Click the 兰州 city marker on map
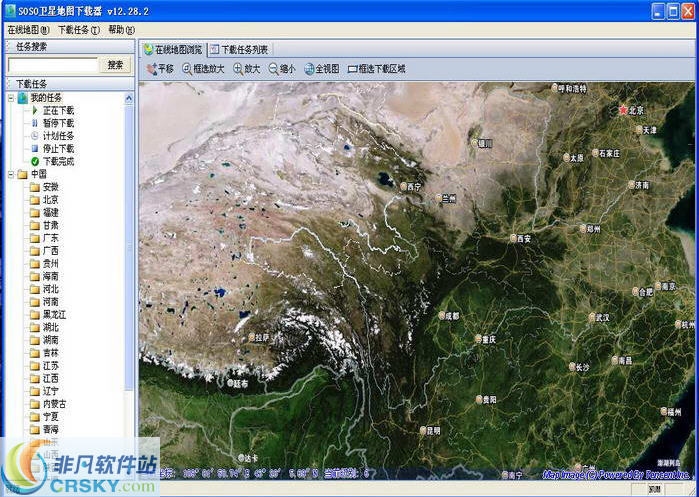The image size is (699, 497). pos(439,198)
